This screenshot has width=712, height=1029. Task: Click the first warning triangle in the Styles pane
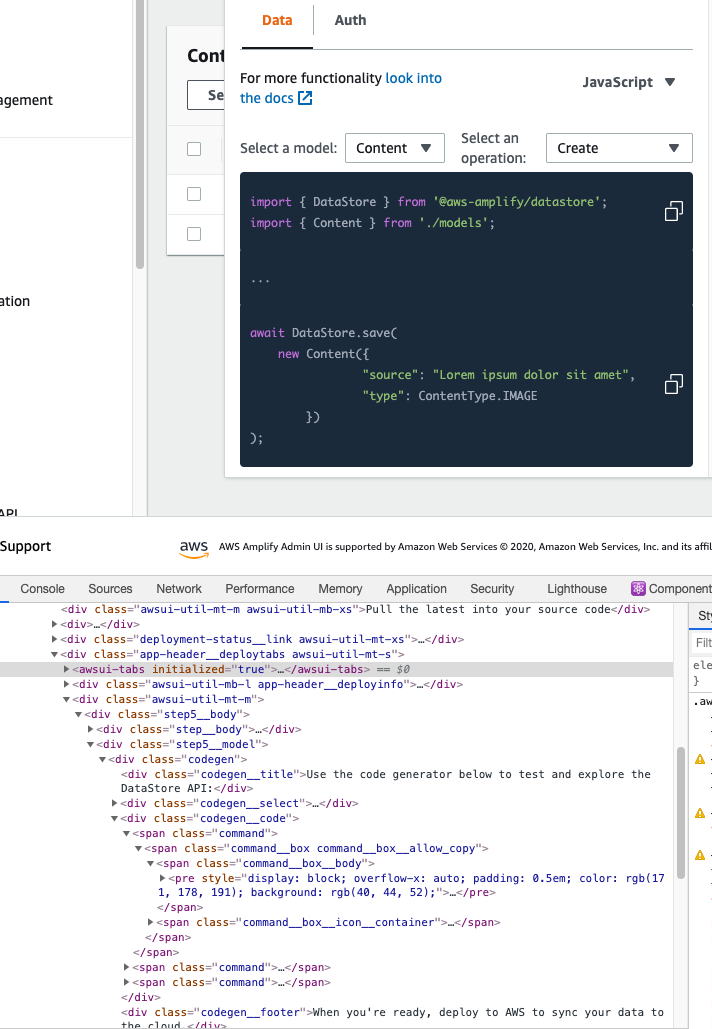click(x=699, y=758)
